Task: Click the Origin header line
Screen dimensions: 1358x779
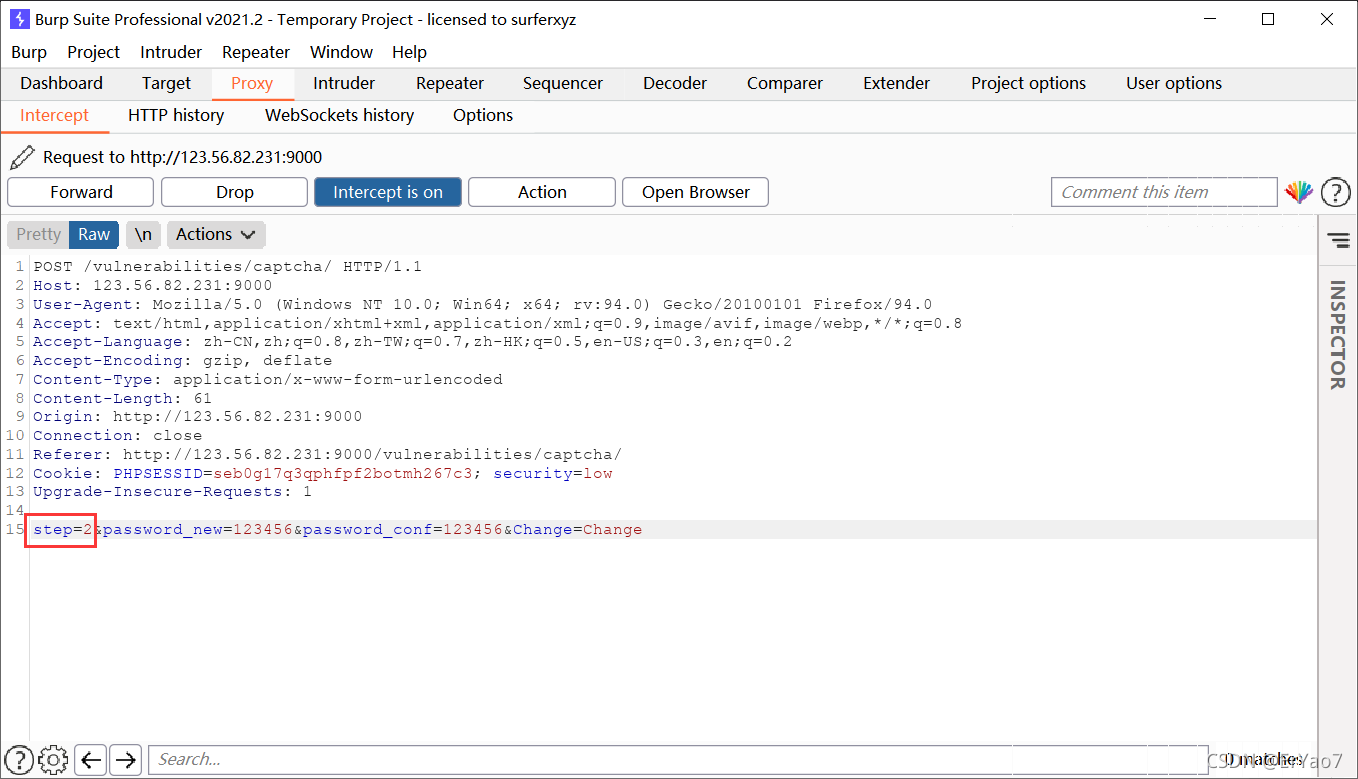Action: click(x=197, y=417)
